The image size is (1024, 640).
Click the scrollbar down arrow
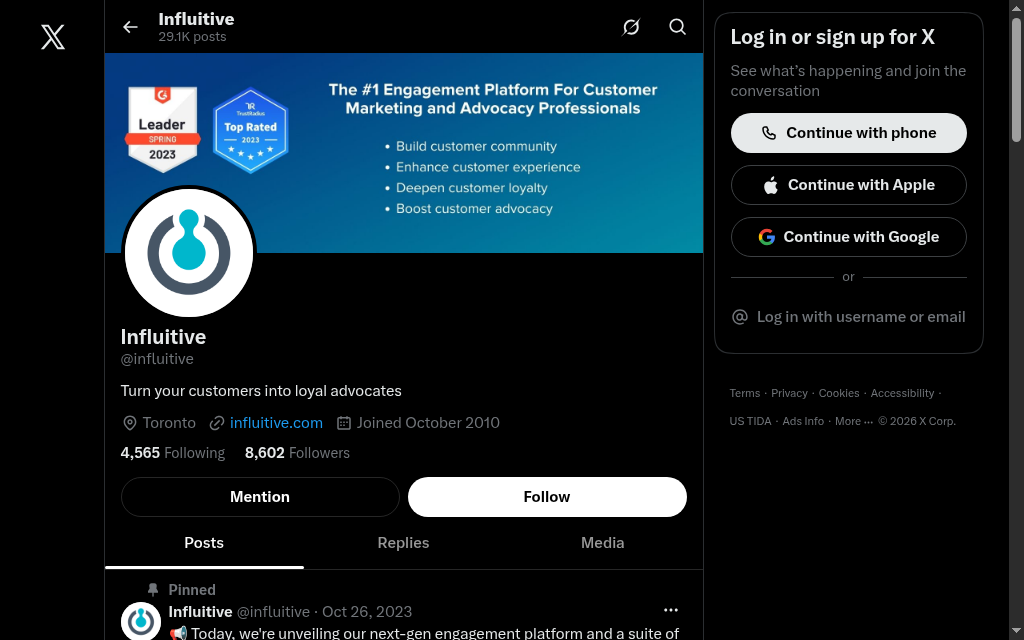point(1016,632)
